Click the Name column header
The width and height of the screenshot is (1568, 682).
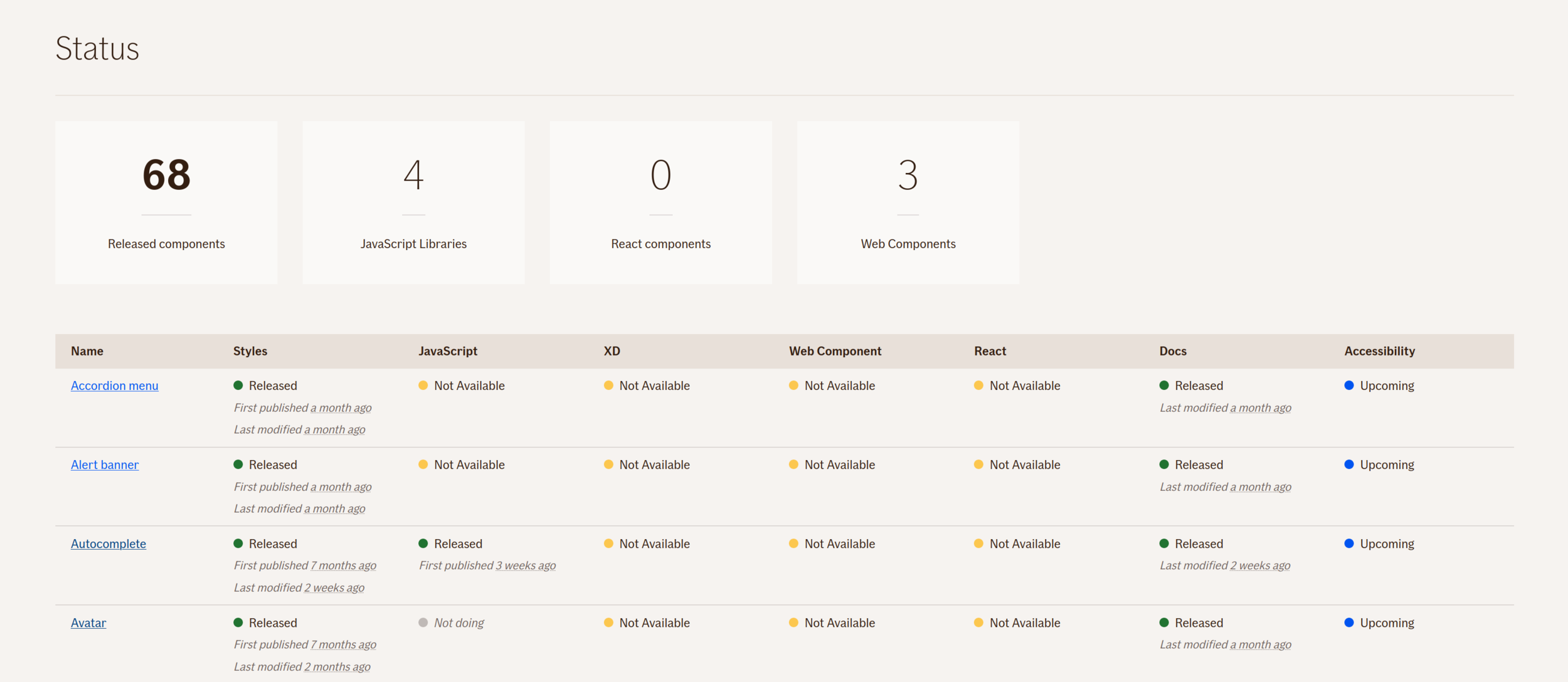87,351
